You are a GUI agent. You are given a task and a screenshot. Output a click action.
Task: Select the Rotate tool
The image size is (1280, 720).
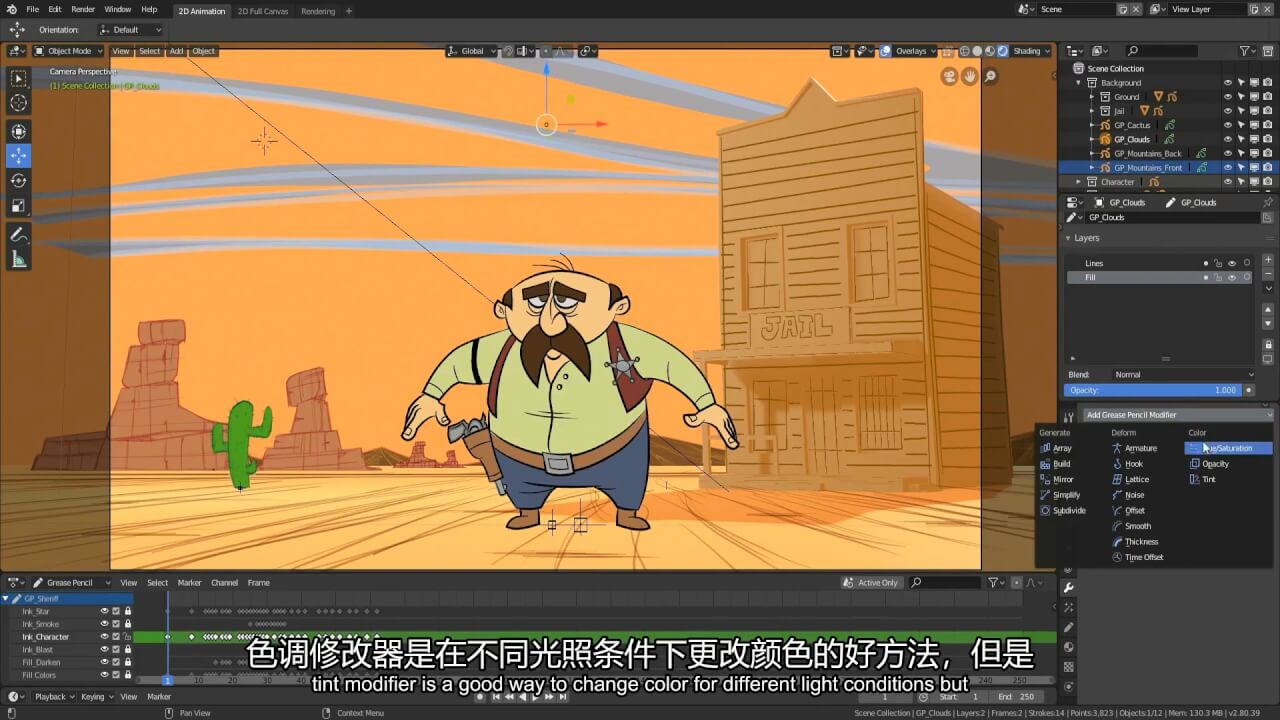pyautogui.click(x=19, y=181)
